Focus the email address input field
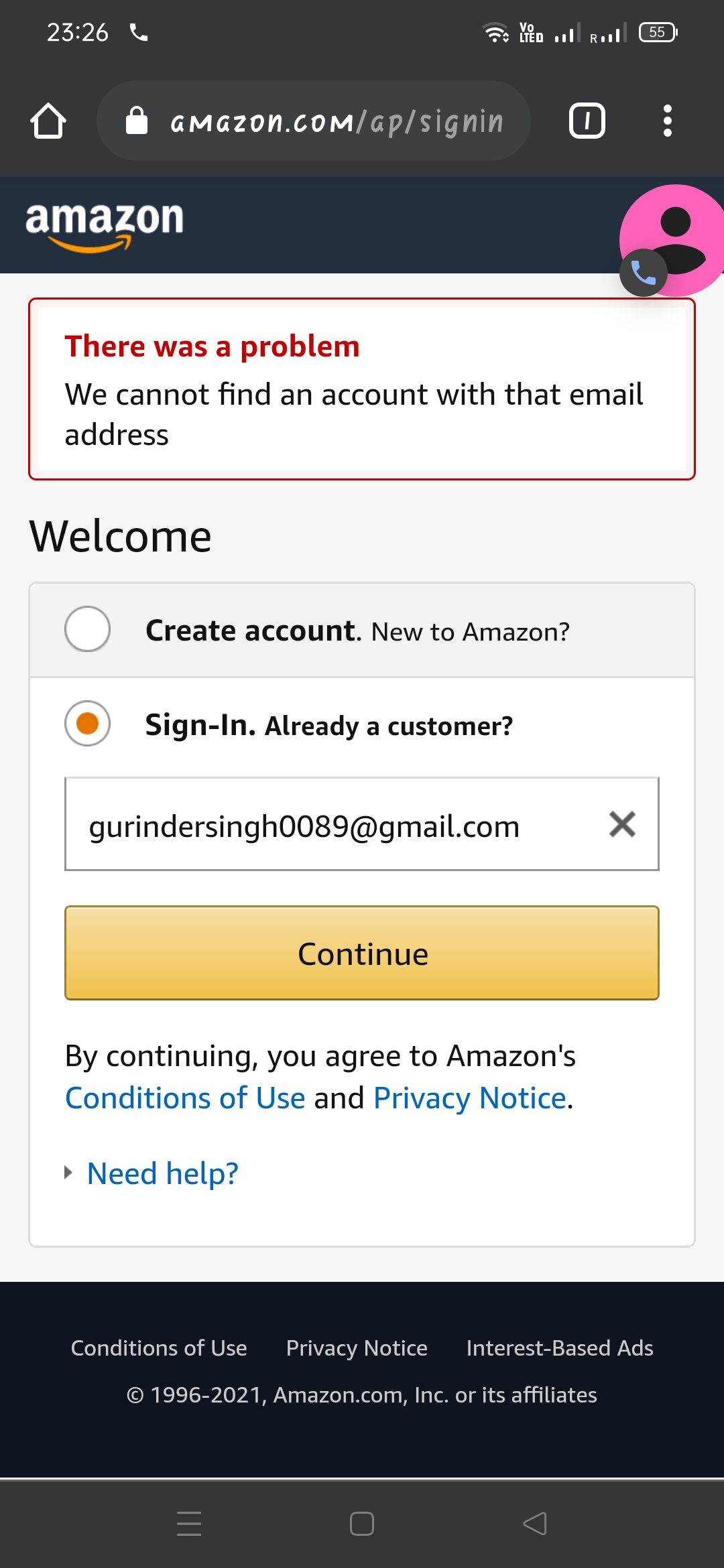 [335, 824]
